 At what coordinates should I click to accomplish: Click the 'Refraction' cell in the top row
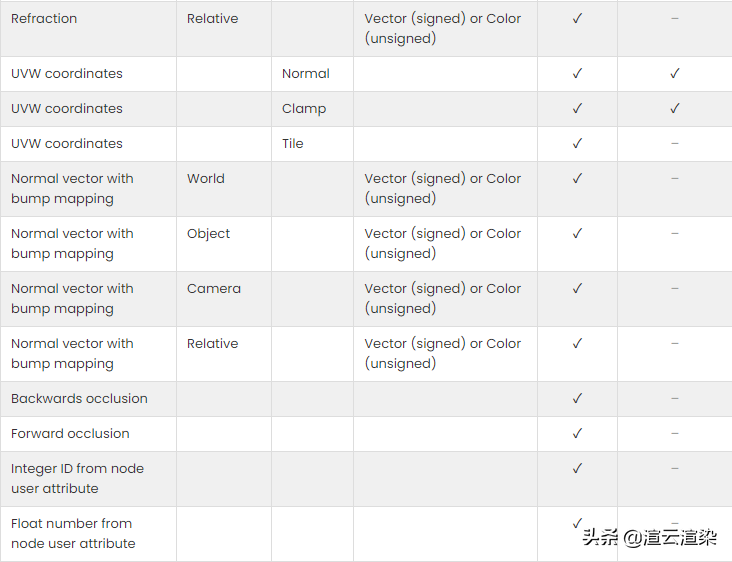(x=44, y=18)
